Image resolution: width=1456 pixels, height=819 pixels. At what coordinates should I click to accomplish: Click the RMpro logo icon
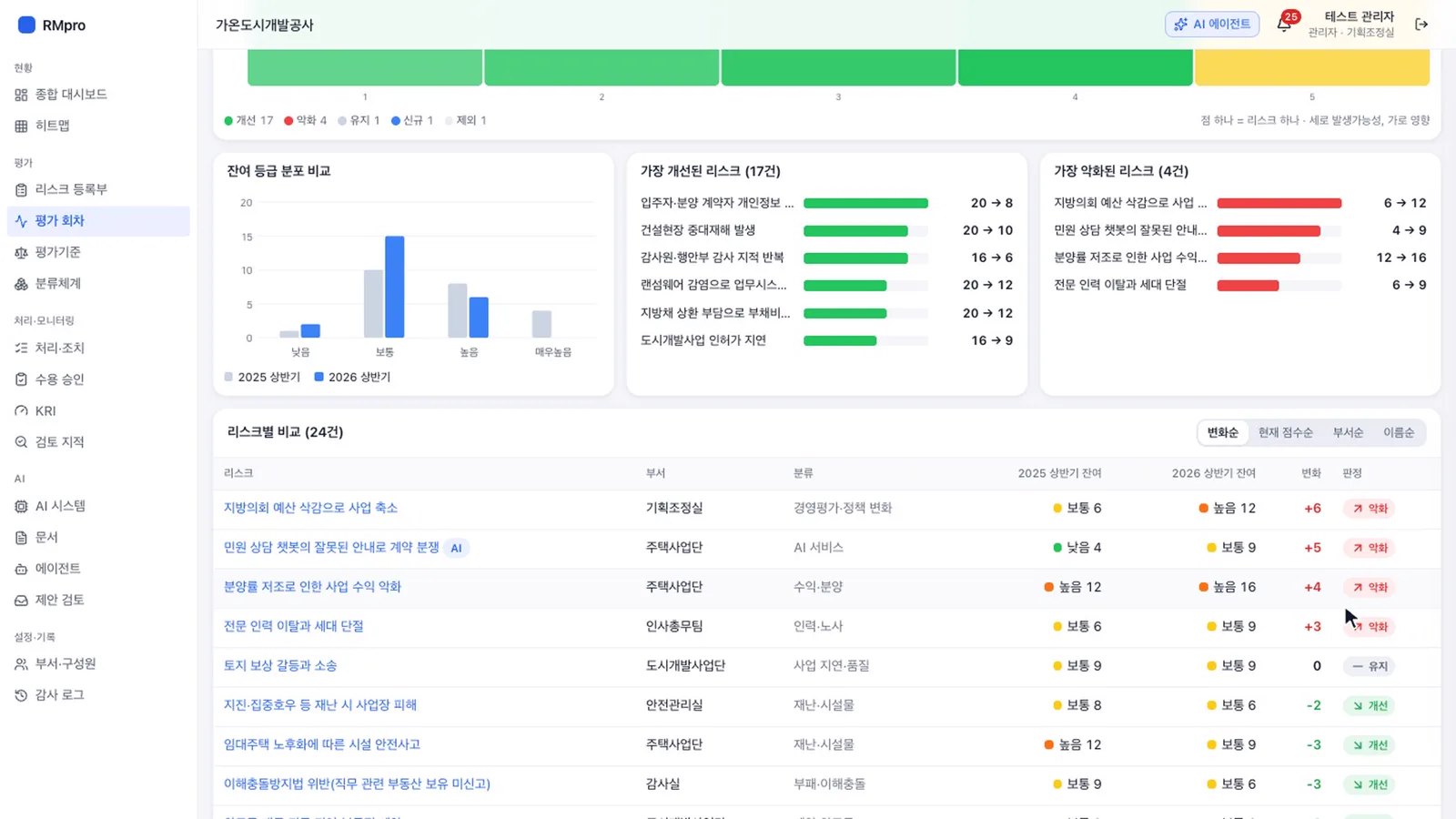(x=26, y=25)
